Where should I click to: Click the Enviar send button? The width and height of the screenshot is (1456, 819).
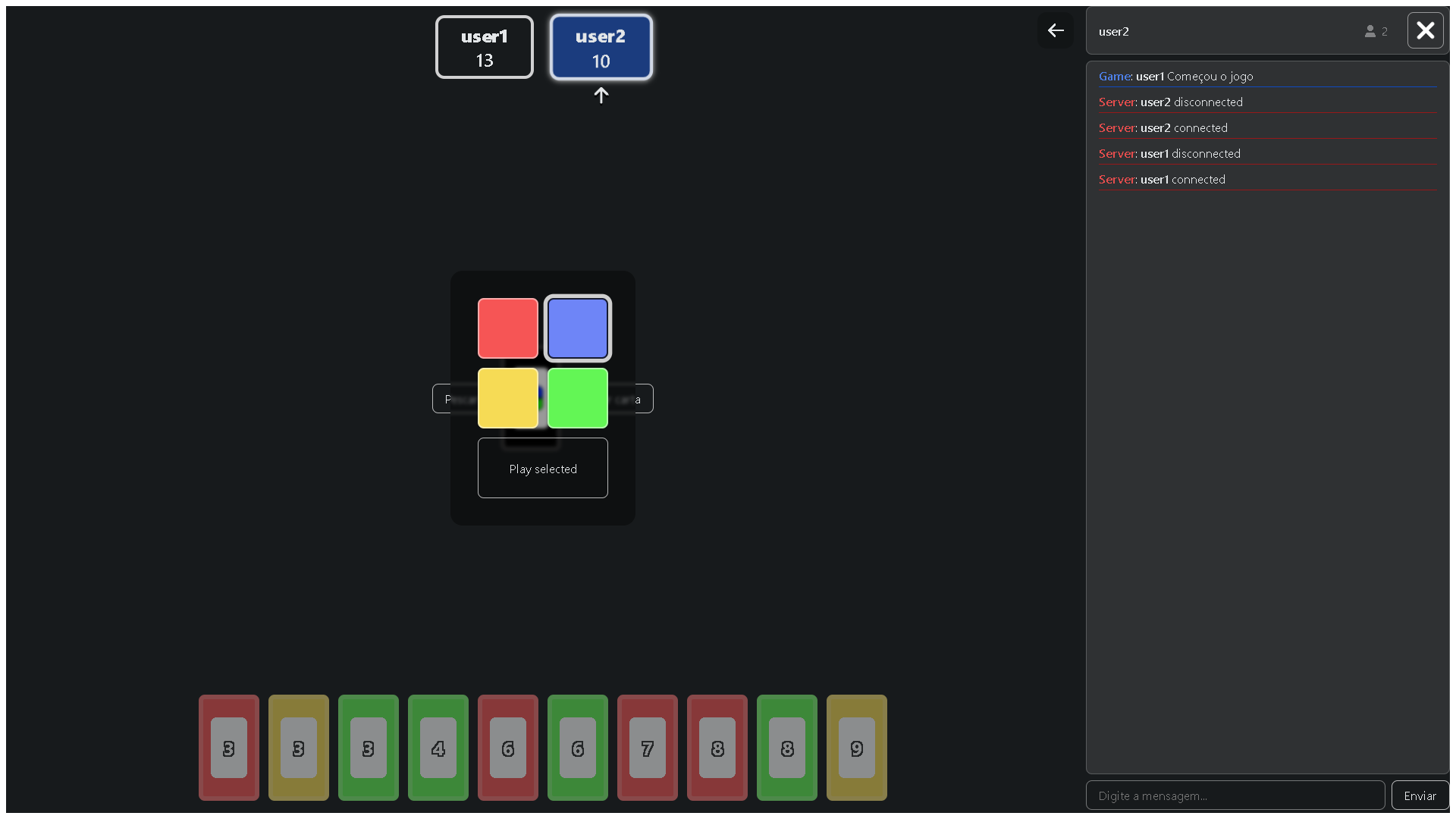click(x=1419, y=795)
